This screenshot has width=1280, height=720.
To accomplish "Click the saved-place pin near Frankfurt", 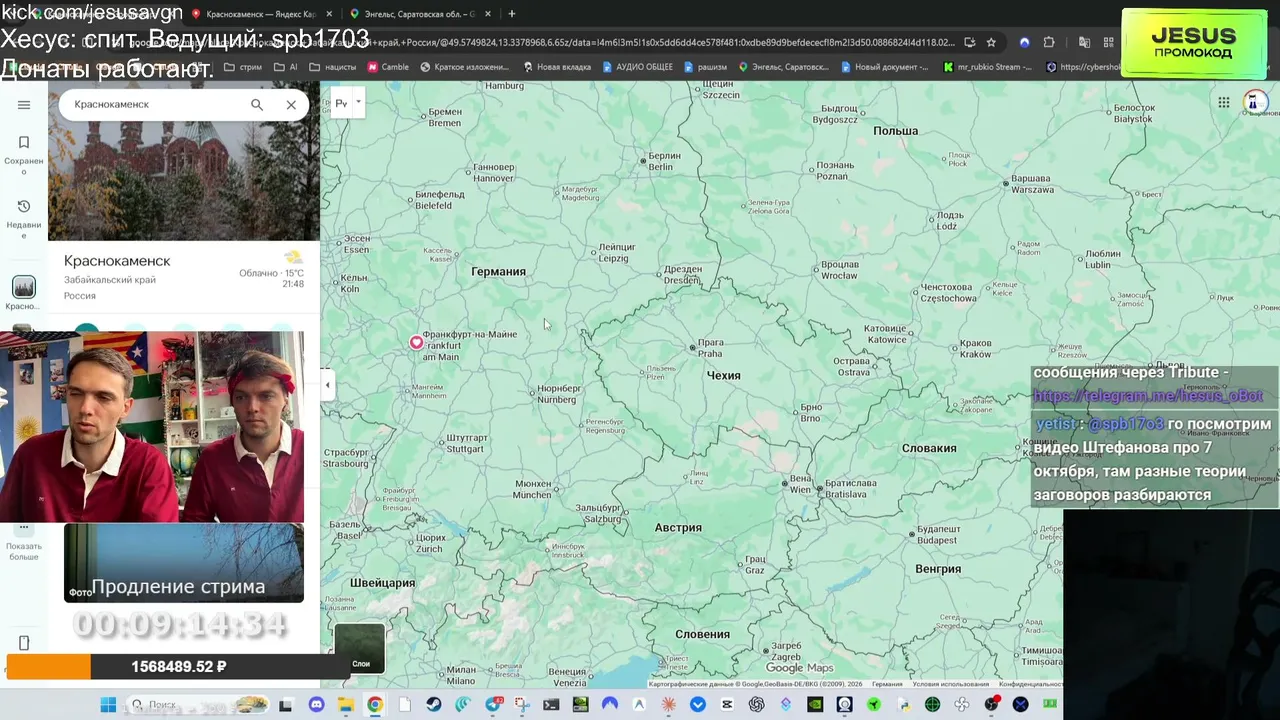I will (x=416, y=342).
